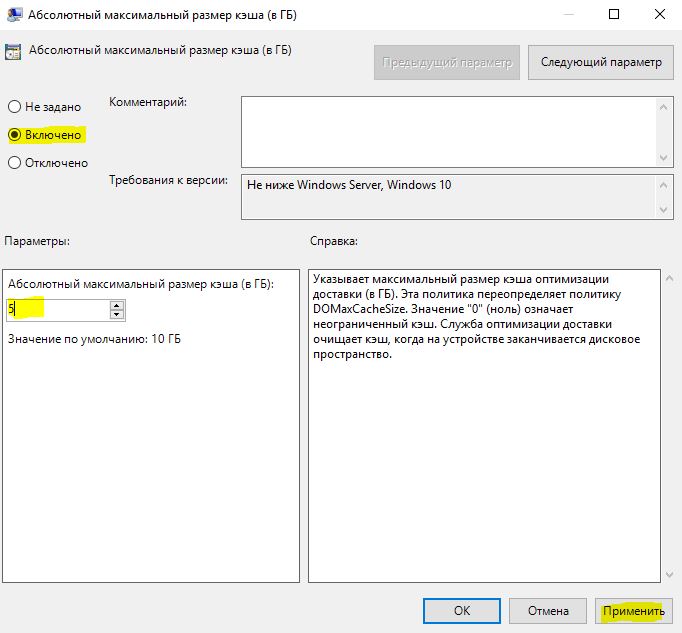This screenshot has height=633, width=682.
Task: Decrease cache size with spinner down arrow
Action: click(117, 315)
